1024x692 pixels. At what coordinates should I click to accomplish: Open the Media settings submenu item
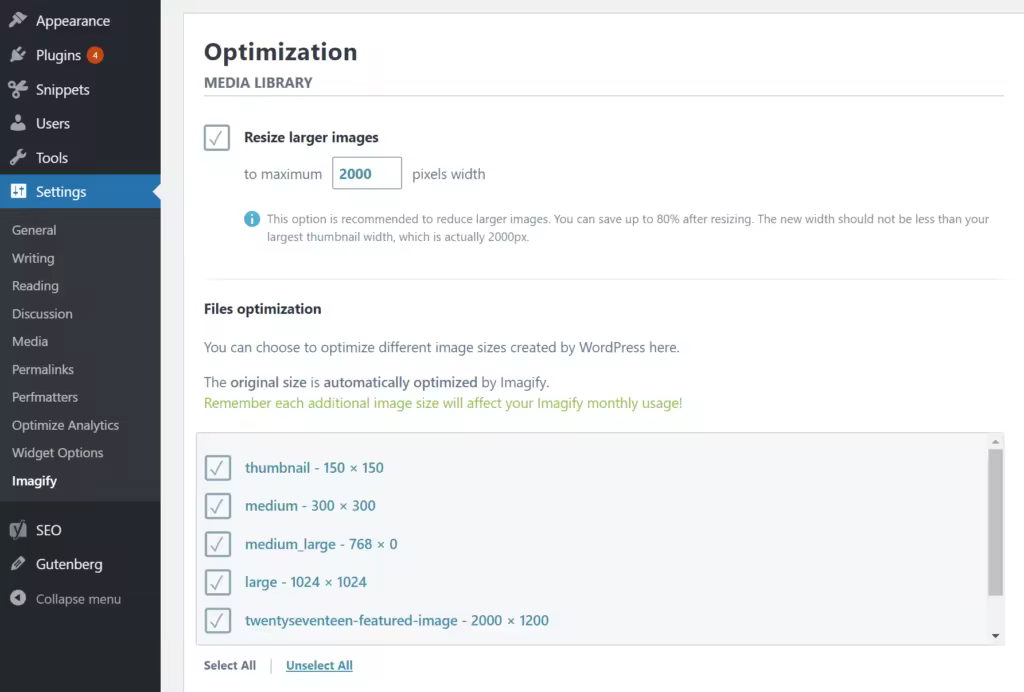pyautogui.click(x=30, y=341)
